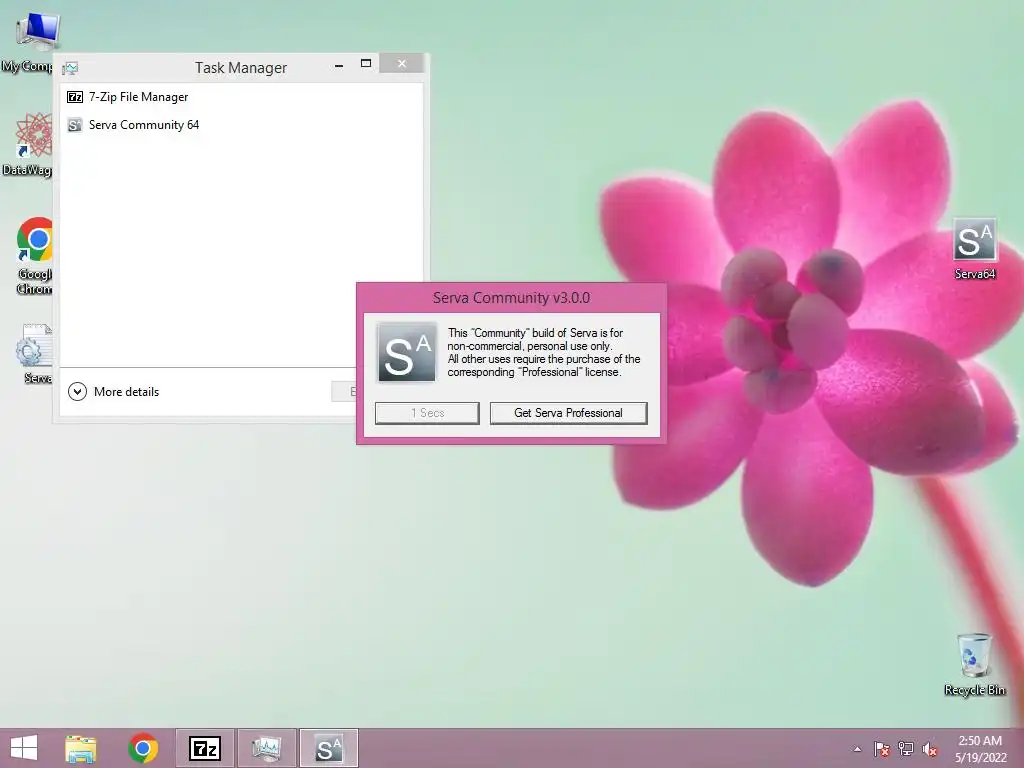The image size is (1024, 768).
Task: Click the Serva Community v3.0.0 title bar
Action: (x=511, y=298)
